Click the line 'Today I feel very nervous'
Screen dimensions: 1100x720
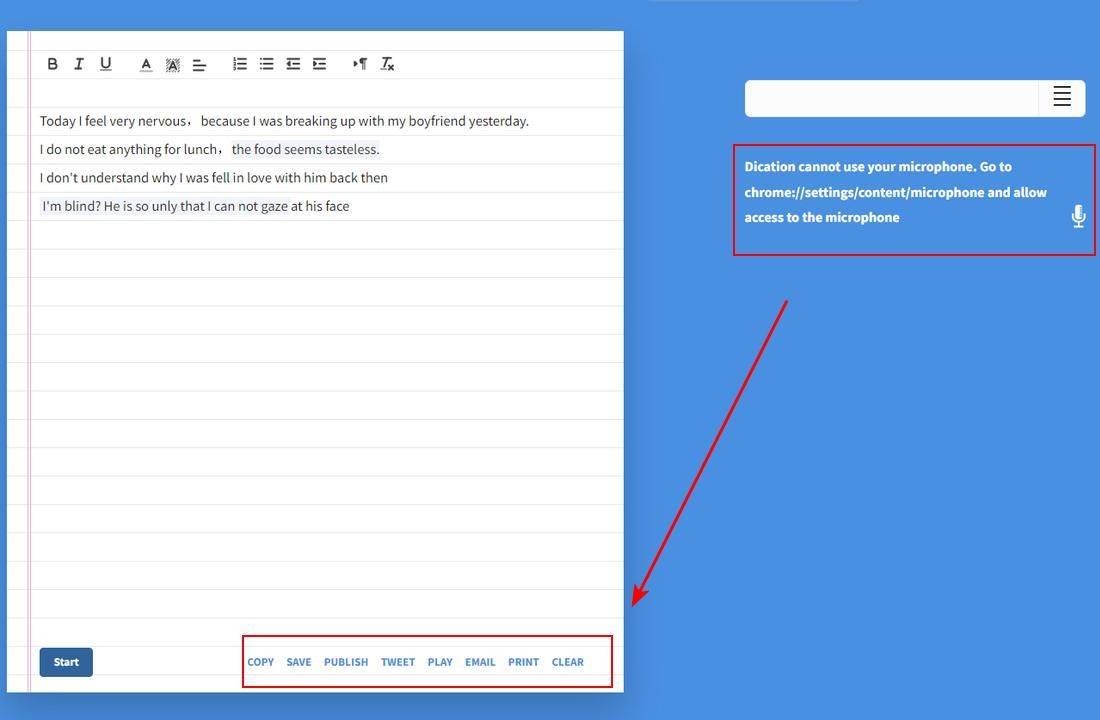[284, 121]
